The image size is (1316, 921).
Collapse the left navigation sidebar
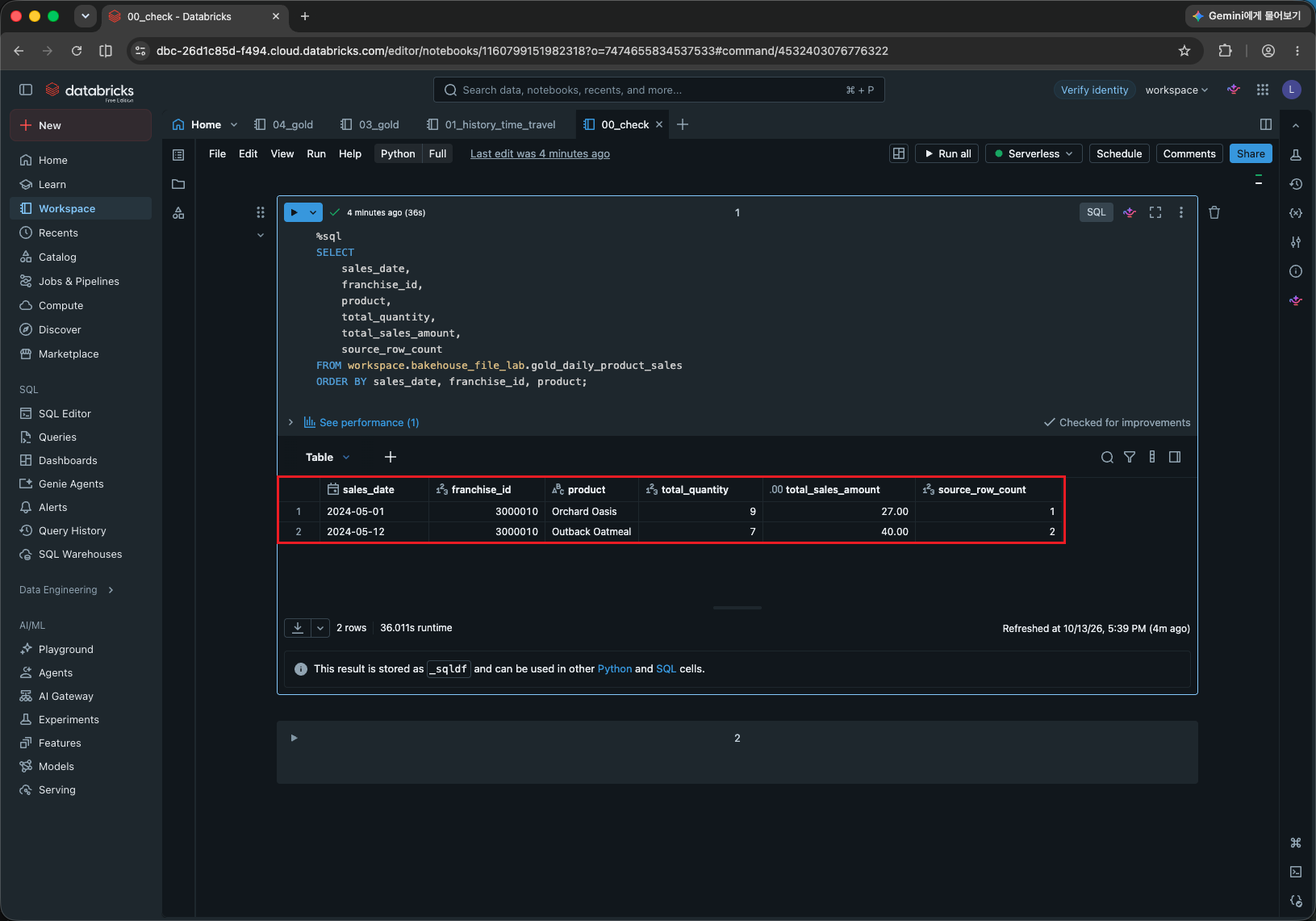pyautogui.click(x=26, y=90)
